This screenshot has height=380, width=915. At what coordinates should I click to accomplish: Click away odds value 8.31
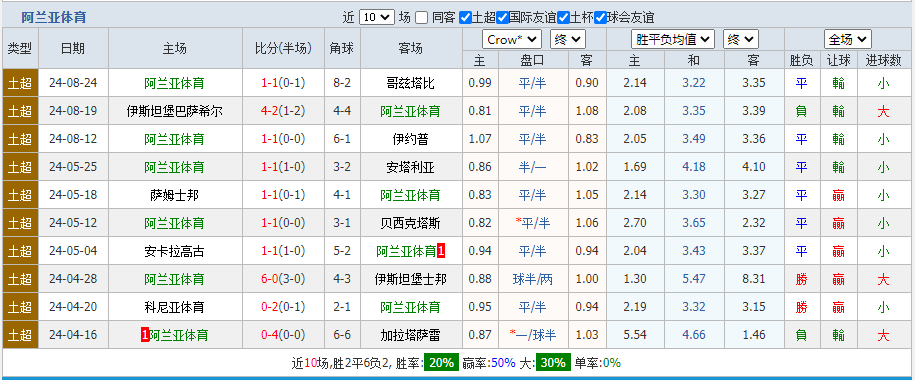754,279
